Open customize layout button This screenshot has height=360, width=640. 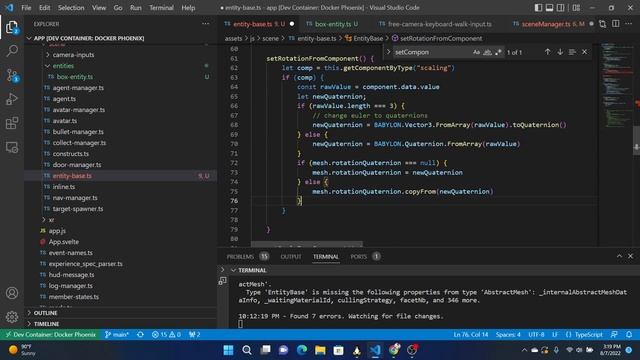tap(576, 8)
